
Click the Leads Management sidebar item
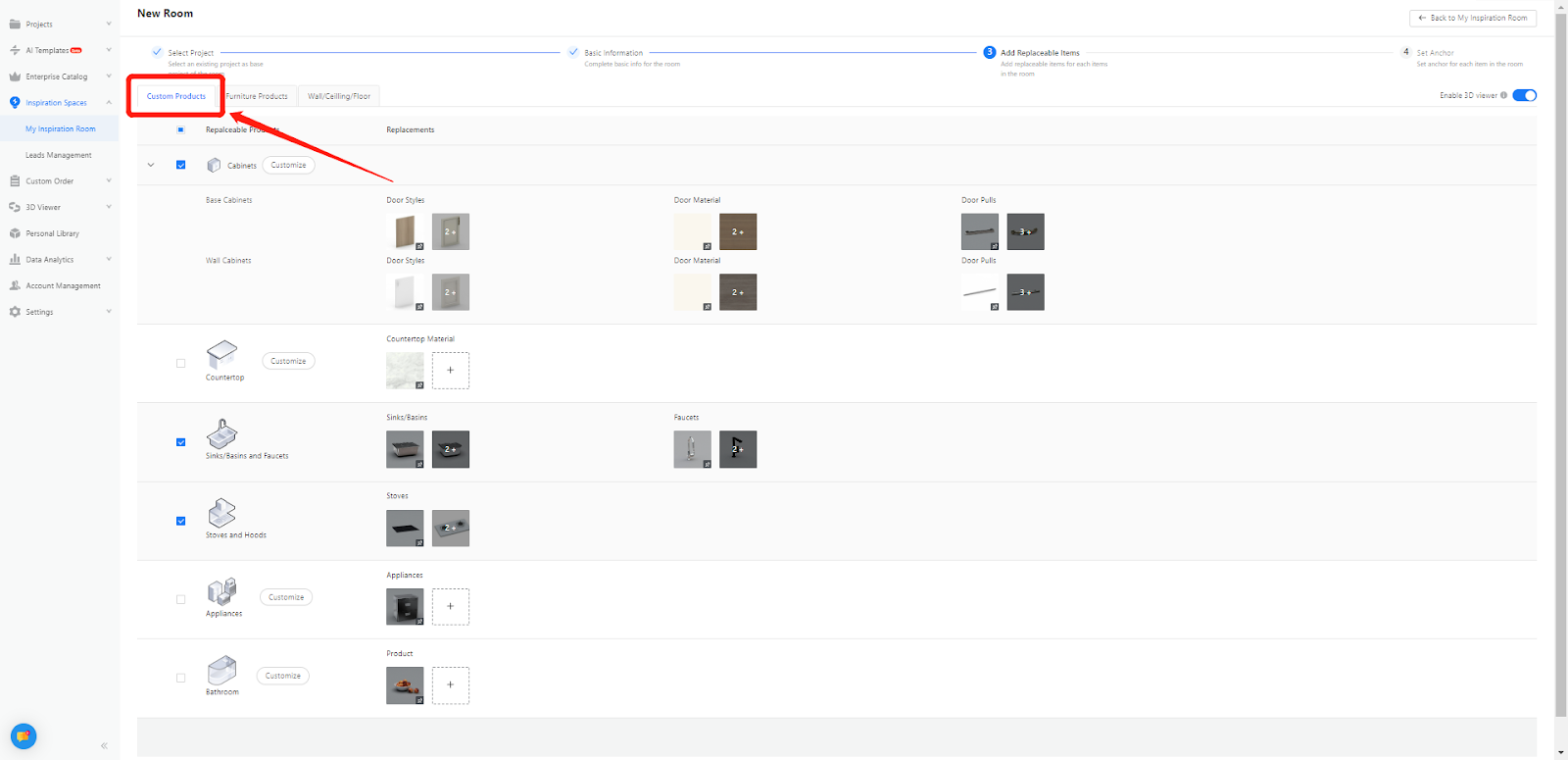click(59, 155)
